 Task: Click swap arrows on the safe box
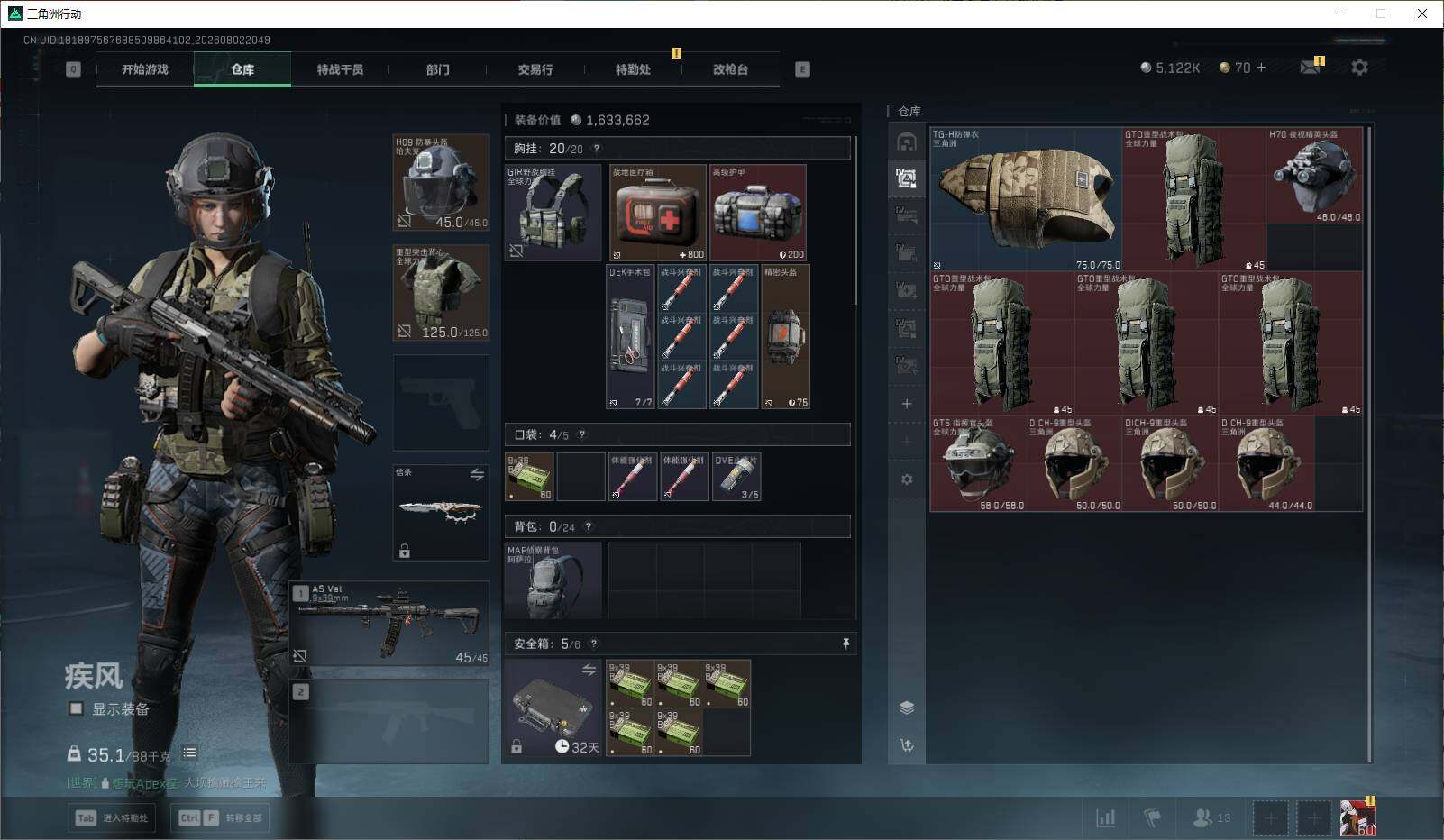click(589, 670)
